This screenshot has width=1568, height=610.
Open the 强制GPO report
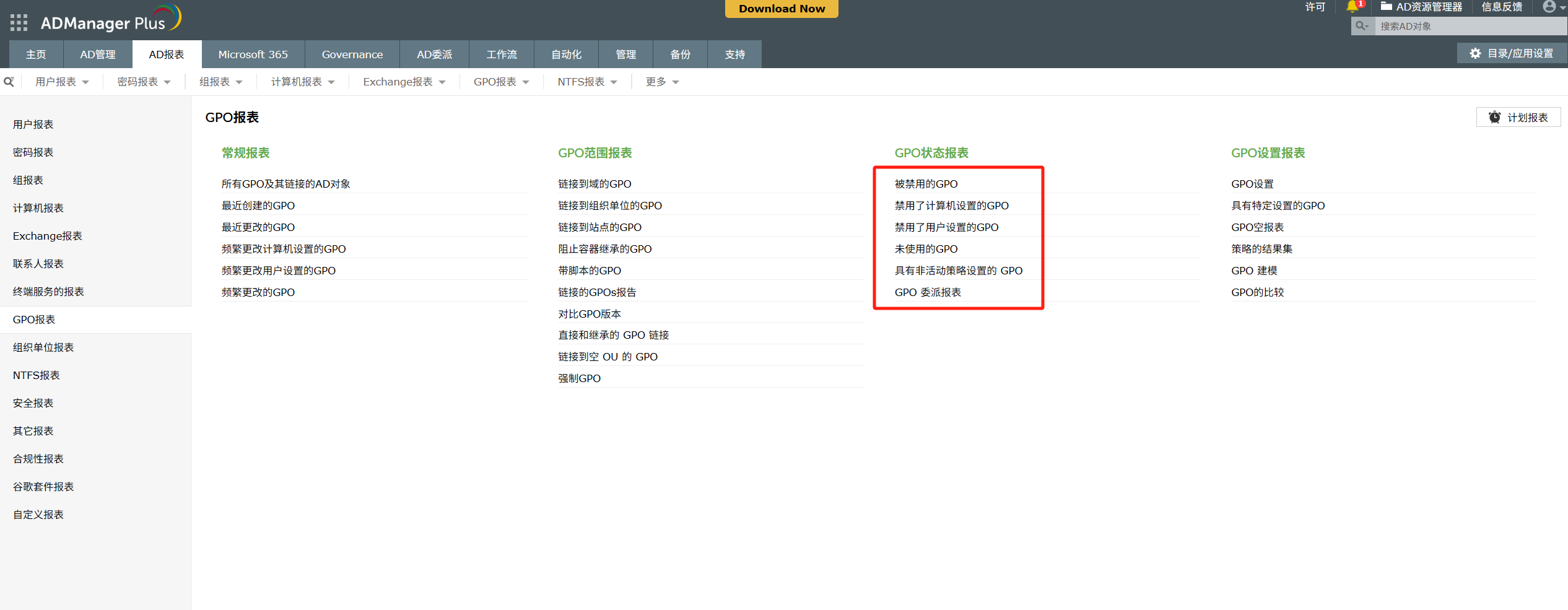point(580,378)
